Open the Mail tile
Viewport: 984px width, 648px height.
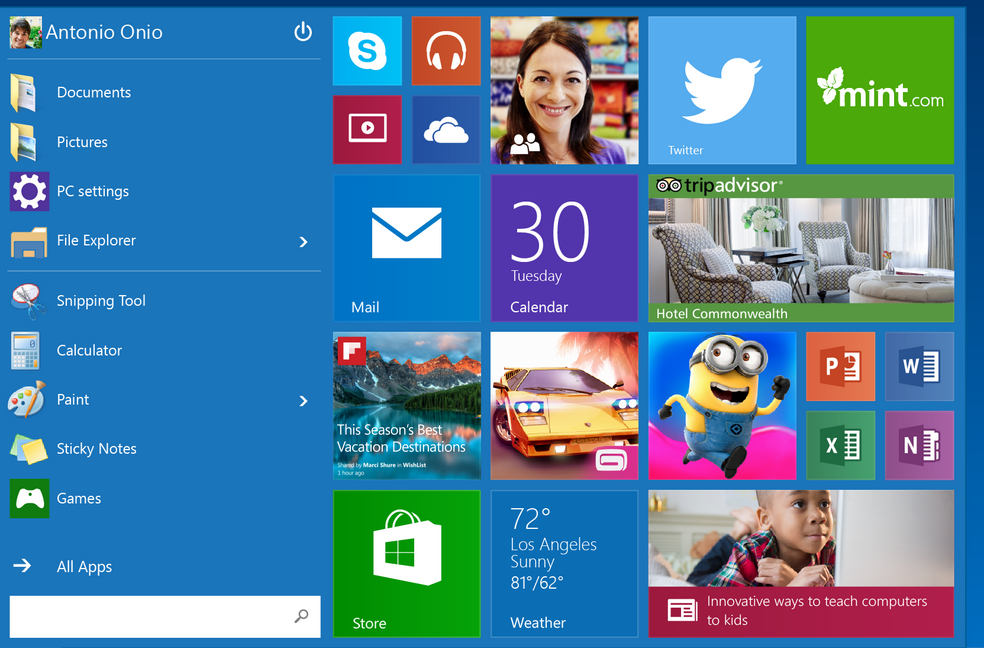(407, 248)
